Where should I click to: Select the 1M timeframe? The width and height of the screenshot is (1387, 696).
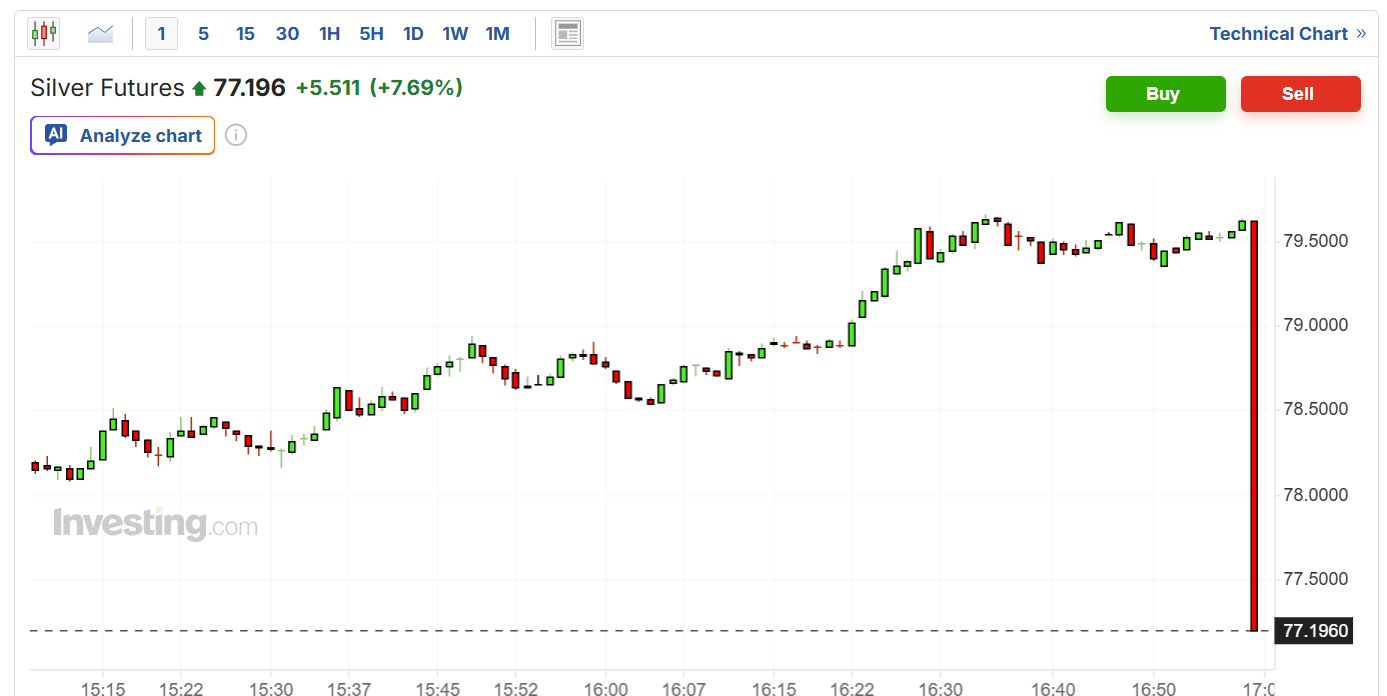[x=497, y=34]
